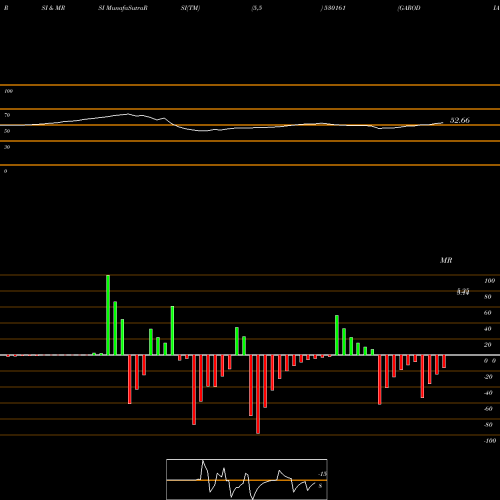The height and width of the screenshot is (500, 500).
Task: Click the 'SI(TM)' header text
Action: [x=190, y=8]
